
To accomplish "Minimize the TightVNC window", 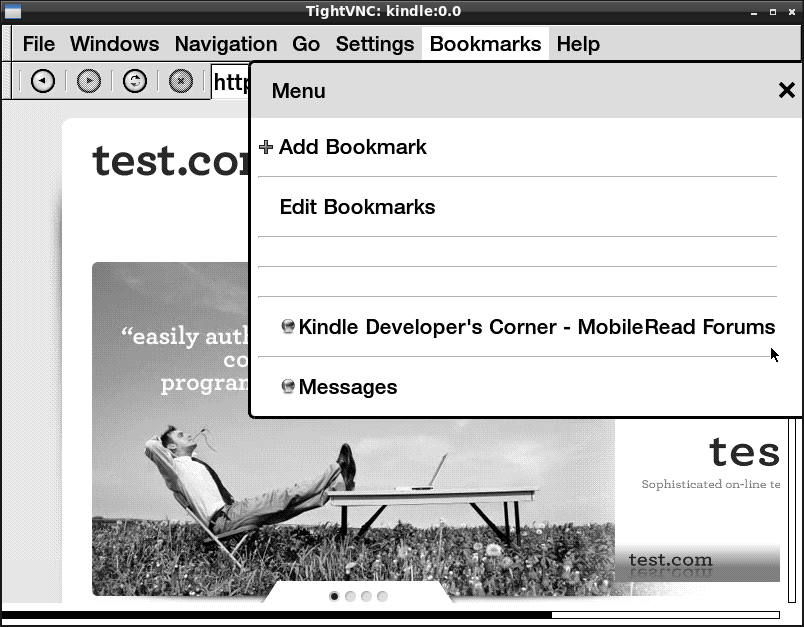I will pos(754,12).
